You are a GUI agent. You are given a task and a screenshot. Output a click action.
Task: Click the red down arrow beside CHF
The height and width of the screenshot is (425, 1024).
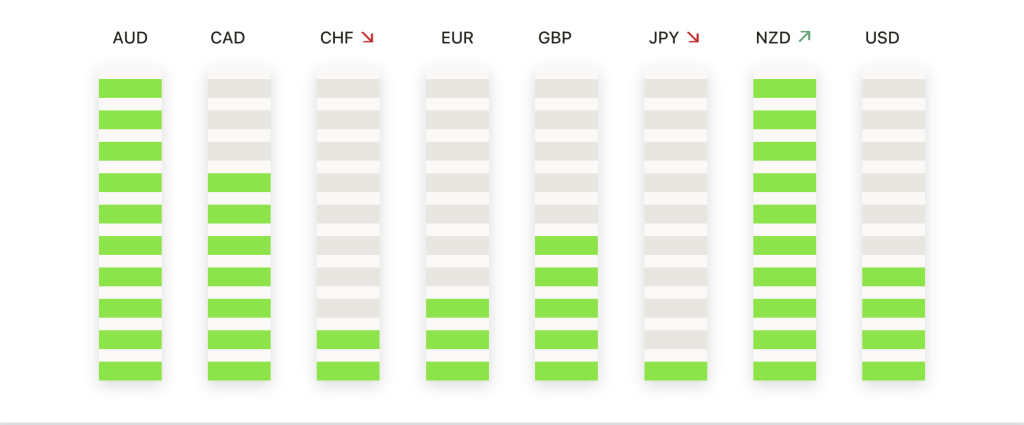(367, 38)
